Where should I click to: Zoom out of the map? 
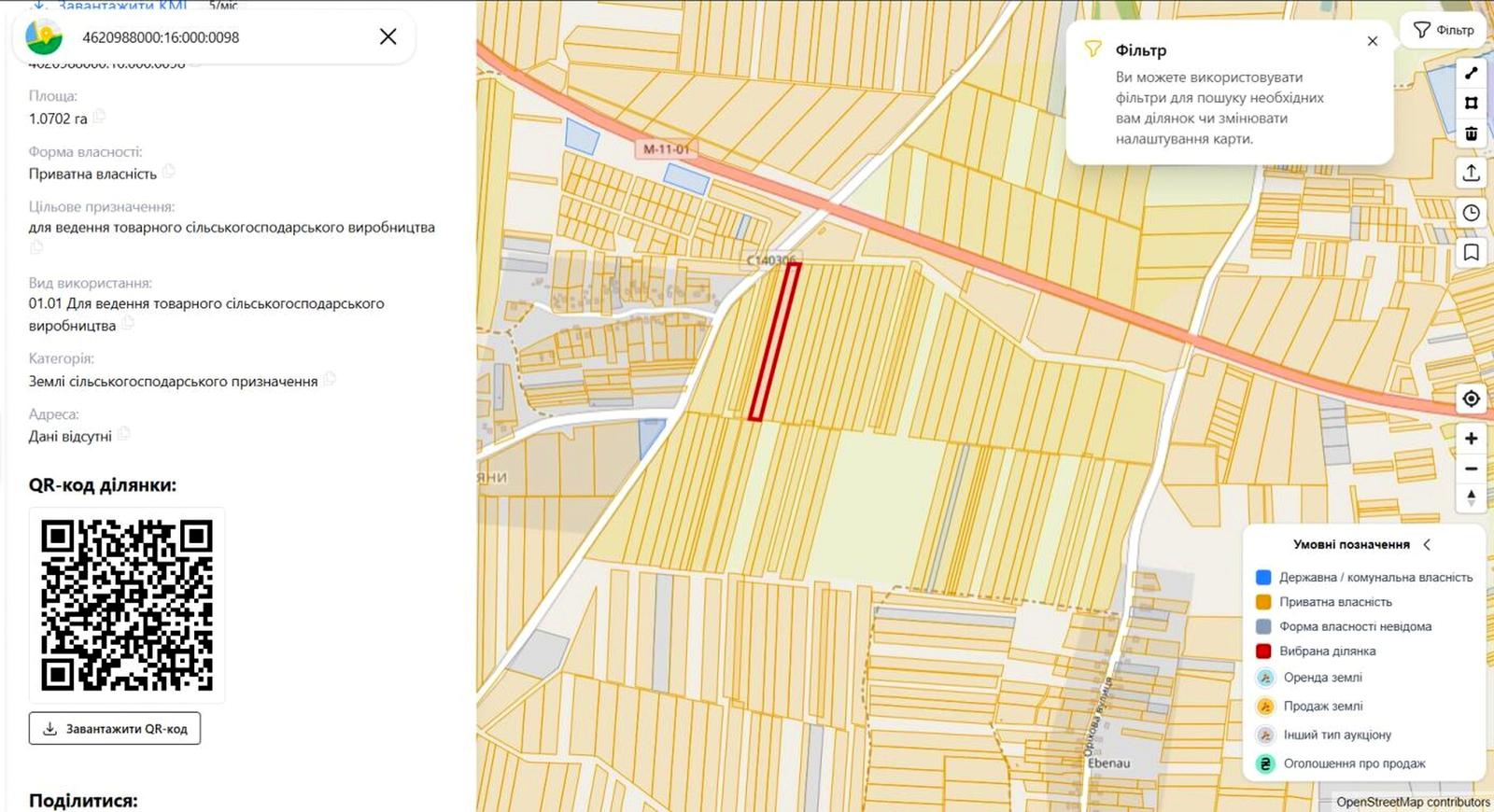click(x=1471, y=469)
